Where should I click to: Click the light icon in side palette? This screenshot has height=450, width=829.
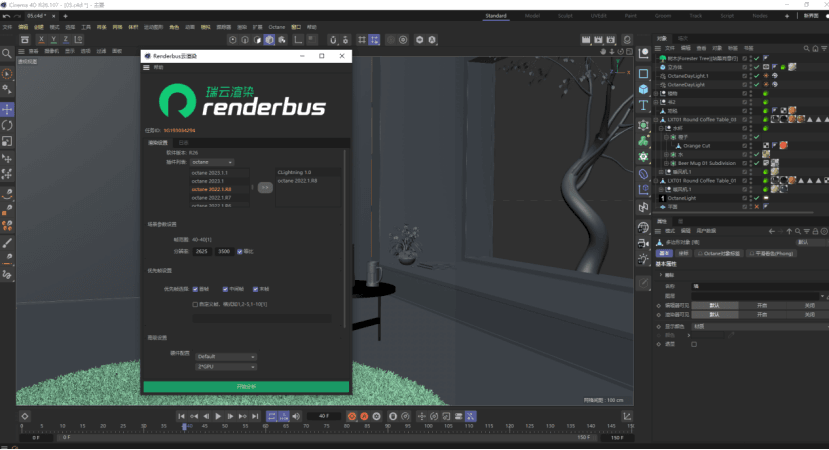point(643,260)
